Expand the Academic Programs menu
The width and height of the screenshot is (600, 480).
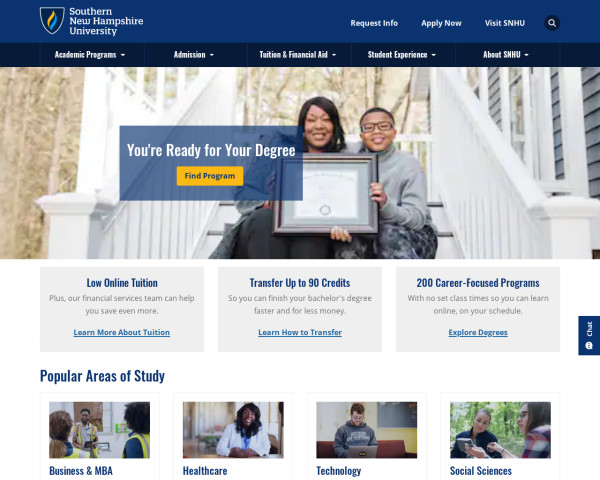(x=90, y=55)
